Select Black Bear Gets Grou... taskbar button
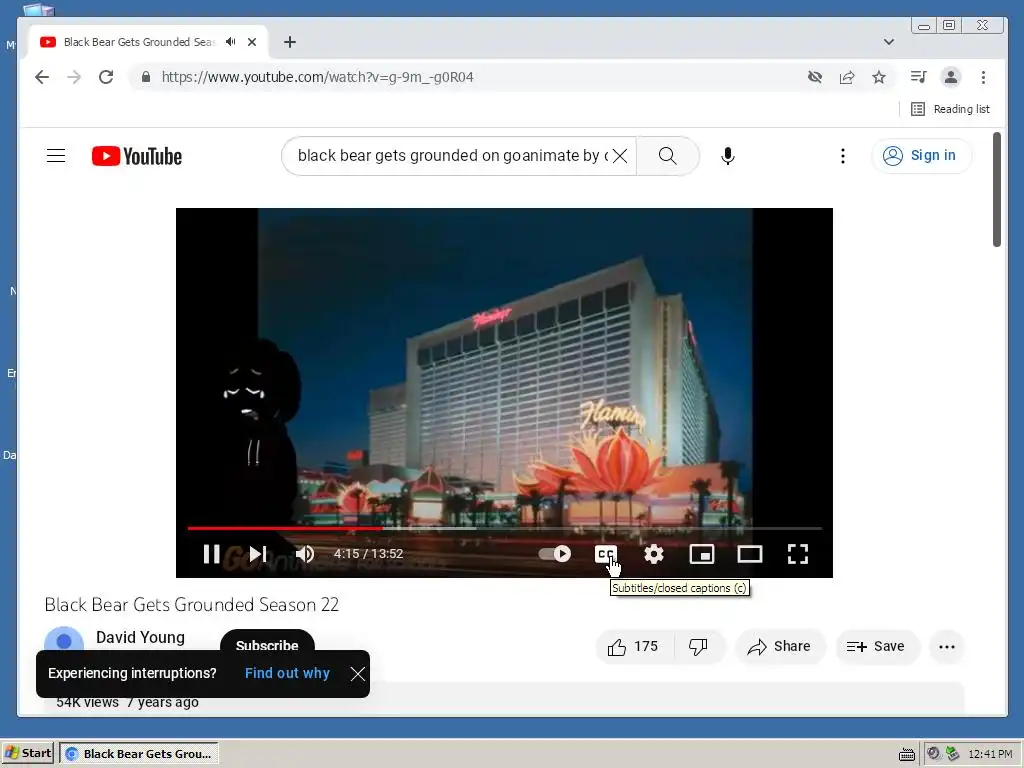The image size is (1024, 768). point(139,753)
